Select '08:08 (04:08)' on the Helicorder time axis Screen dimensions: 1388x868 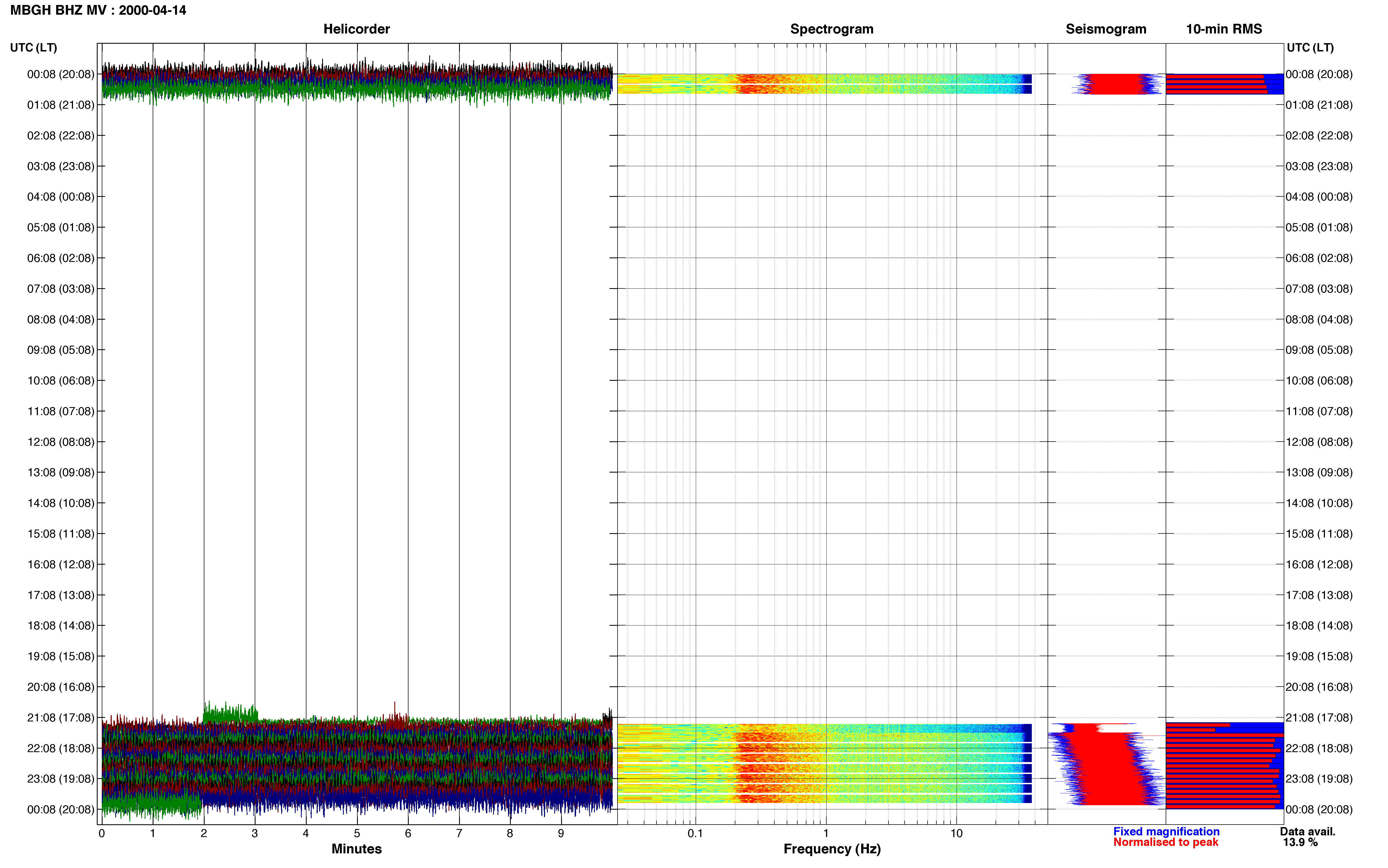click(61, 319)
